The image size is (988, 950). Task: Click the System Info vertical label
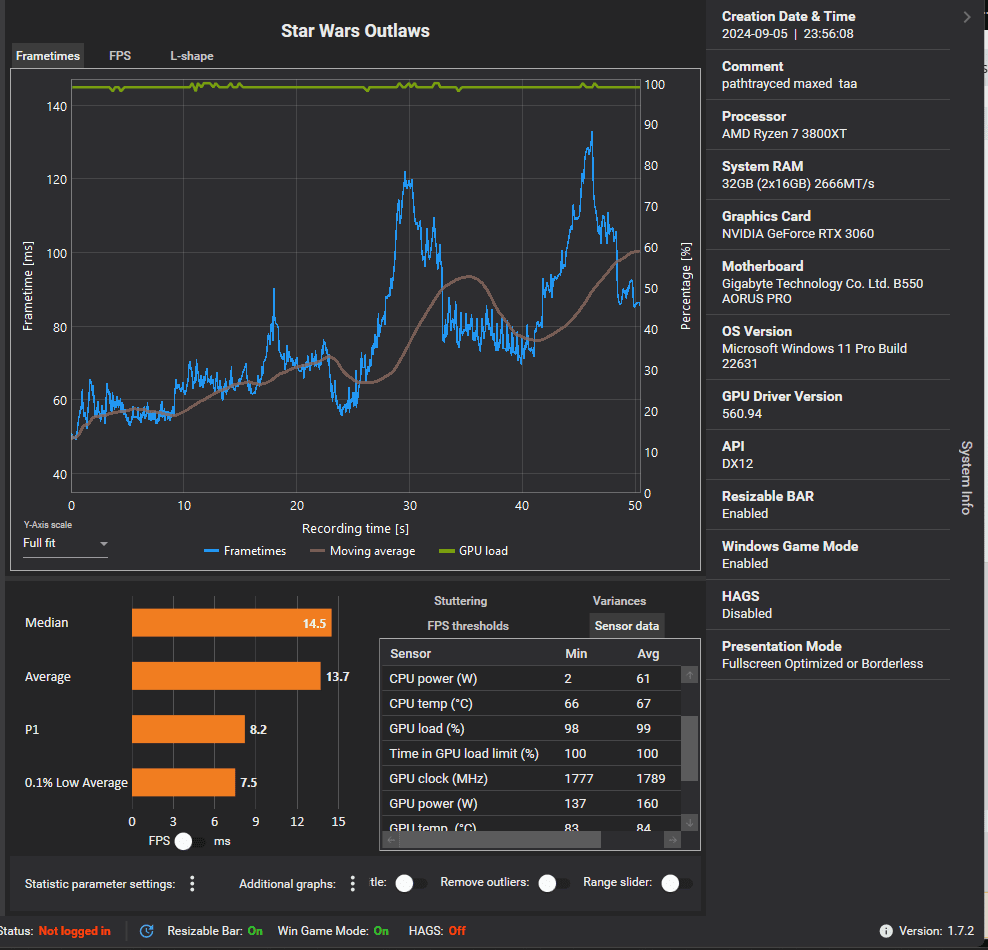pos(966,478)
